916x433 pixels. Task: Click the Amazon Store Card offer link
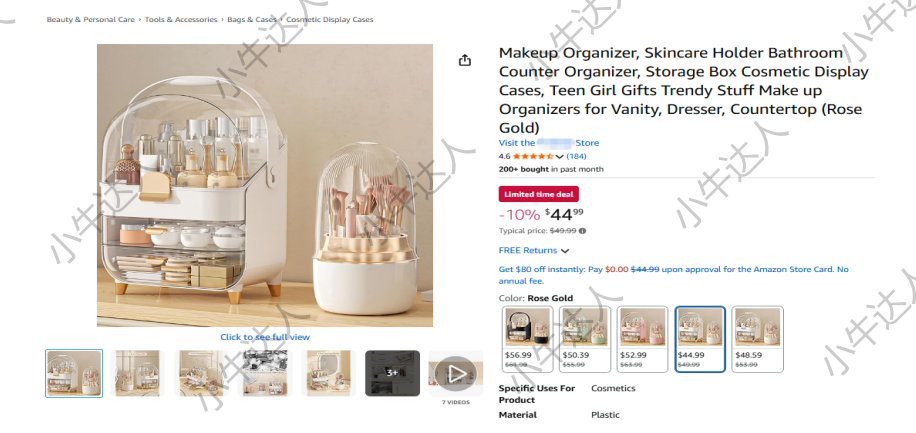[x=673, y=275]
